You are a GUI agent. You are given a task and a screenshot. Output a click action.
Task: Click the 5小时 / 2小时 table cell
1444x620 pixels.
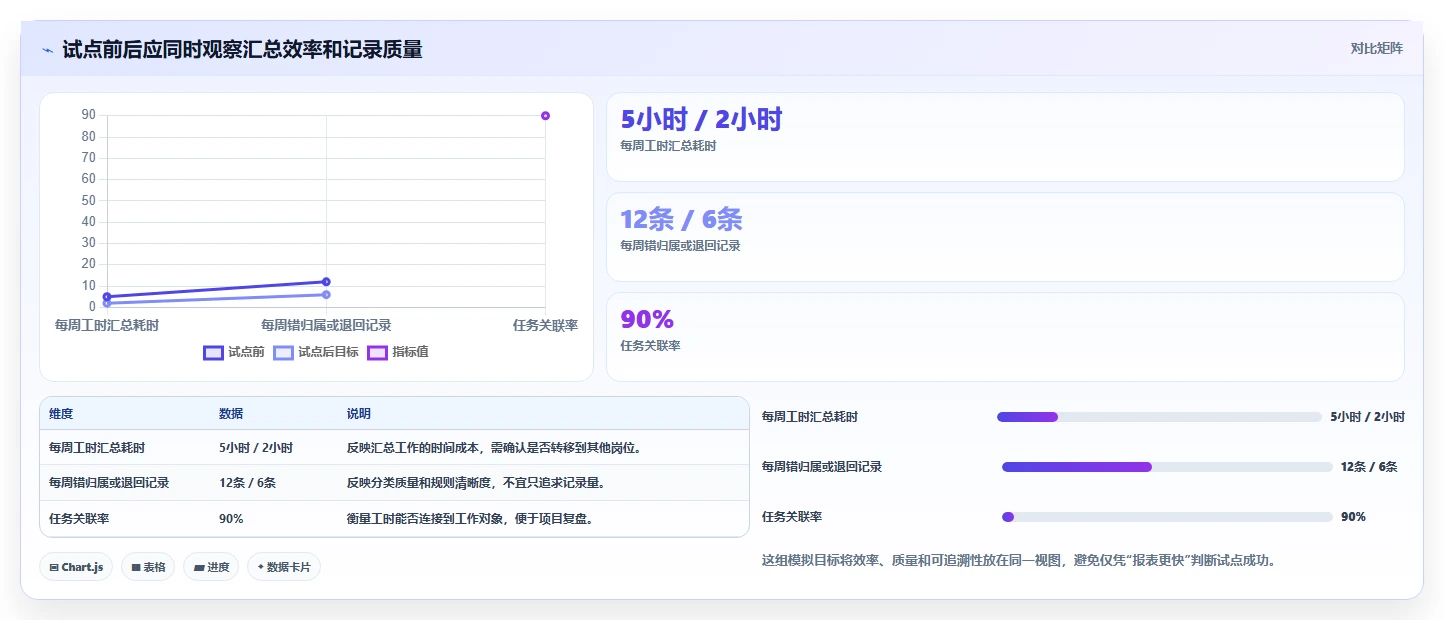click(256, 448)
